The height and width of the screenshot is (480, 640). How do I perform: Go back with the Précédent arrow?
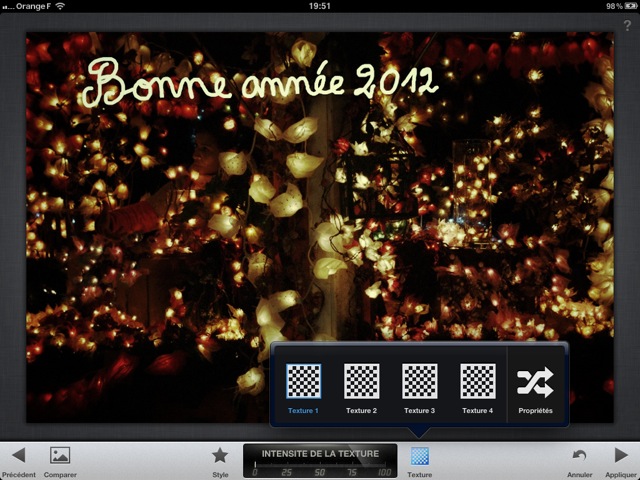(x=17, y=456)
